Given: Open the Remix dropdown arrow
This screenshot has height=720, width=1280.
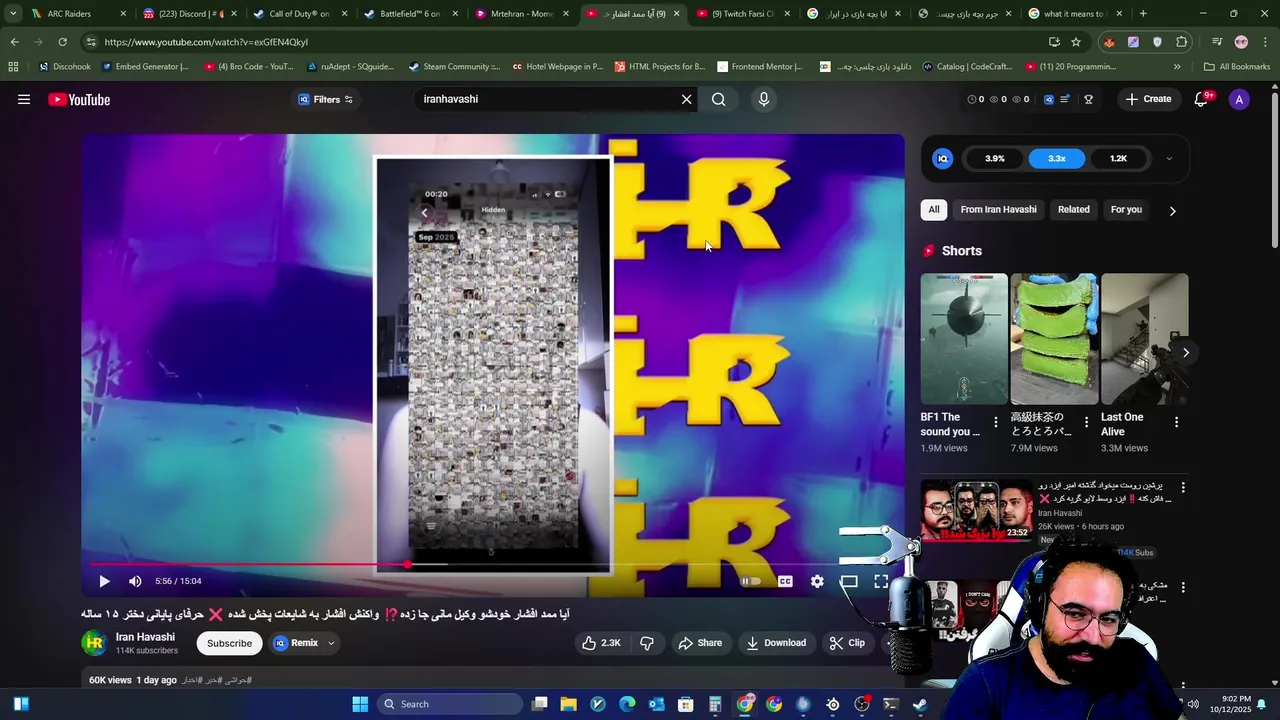Looking at the screenshot, I should tap(331, 643).
